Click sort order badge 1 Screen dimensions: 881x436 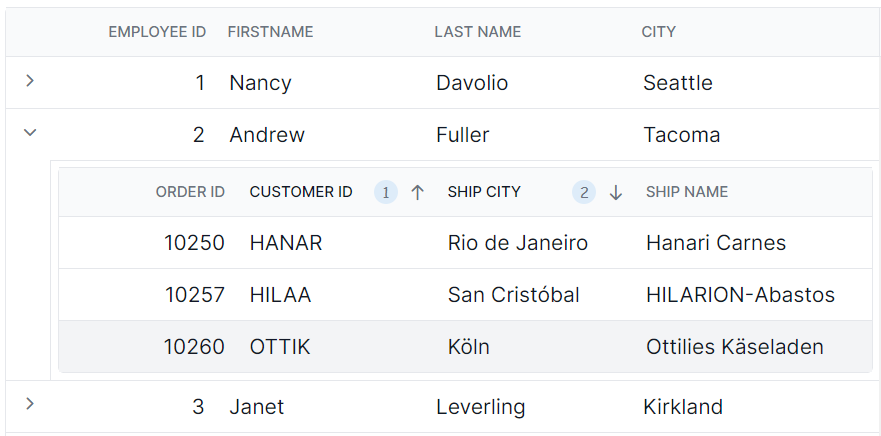tap(386, 193)
